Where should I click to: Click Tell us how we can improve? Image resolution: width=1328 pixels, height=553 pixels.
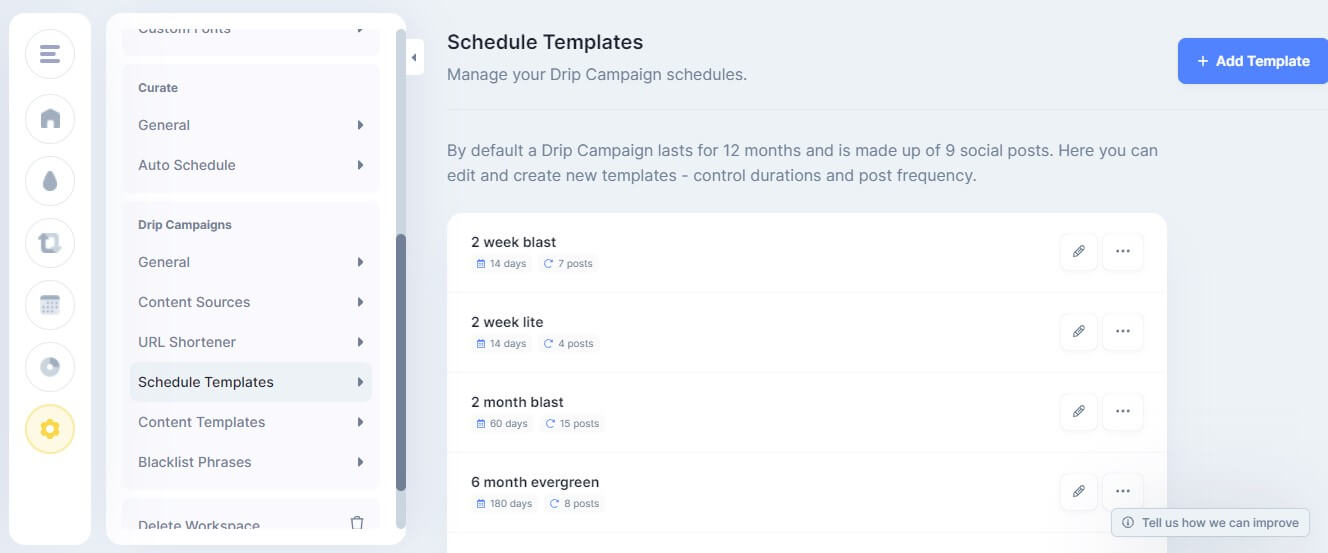click(1210, 522)
